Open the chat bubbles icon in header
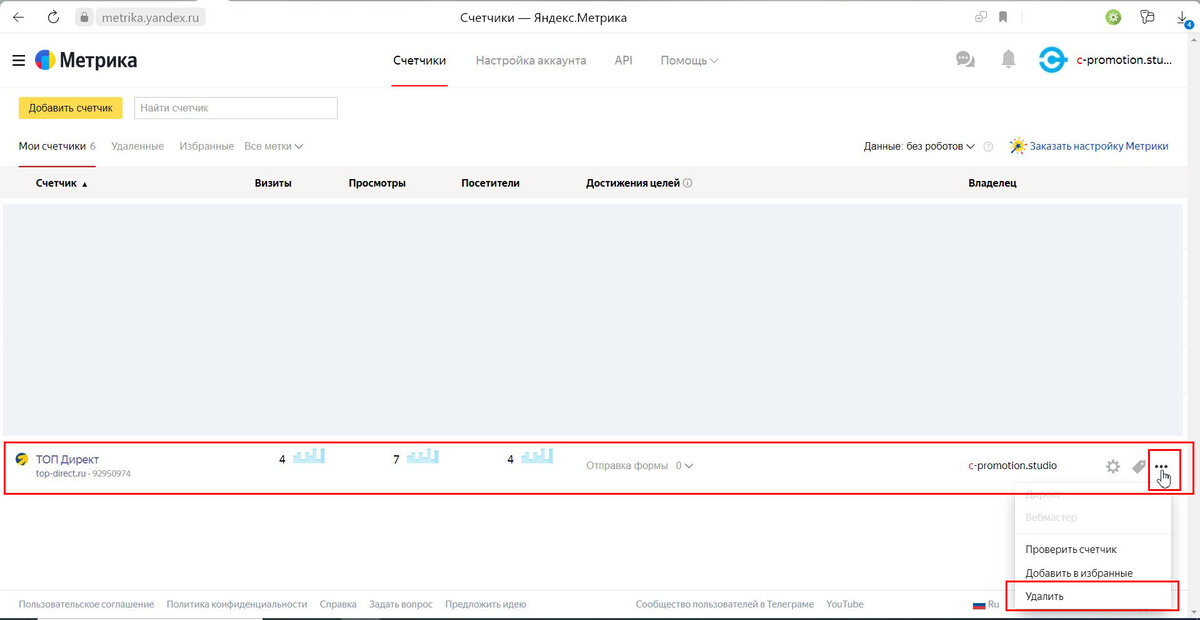 coord(965,60)
